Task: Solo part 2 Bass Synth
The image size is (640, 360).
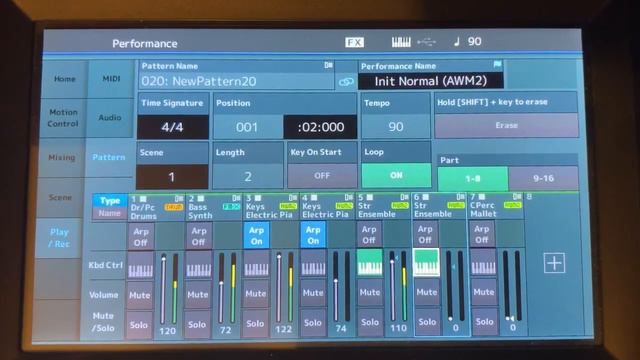Action: 197,324
